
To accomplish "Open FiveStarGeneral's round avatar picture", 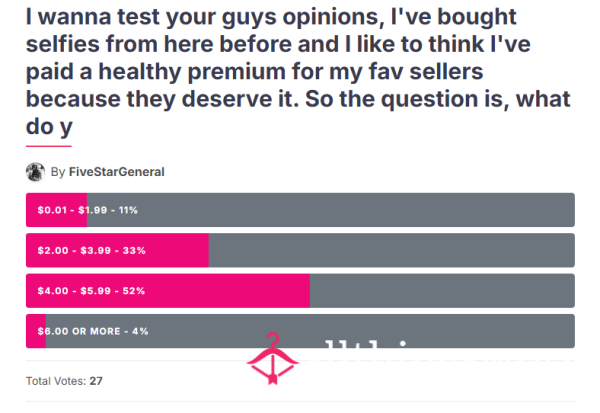I will (35, 172).
